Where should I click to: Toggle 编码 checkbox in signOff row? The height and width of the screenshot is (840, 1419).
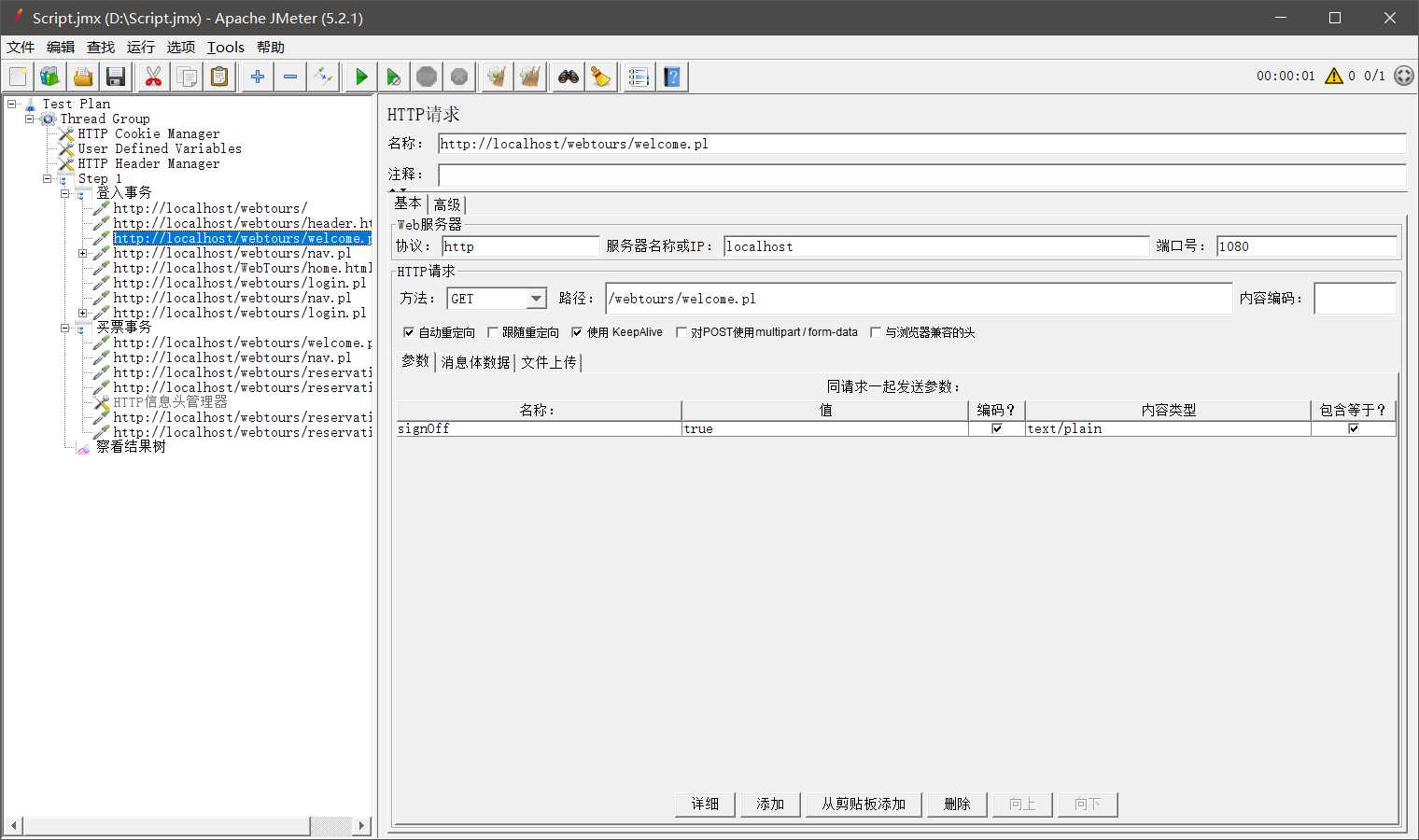coord(997,428)
